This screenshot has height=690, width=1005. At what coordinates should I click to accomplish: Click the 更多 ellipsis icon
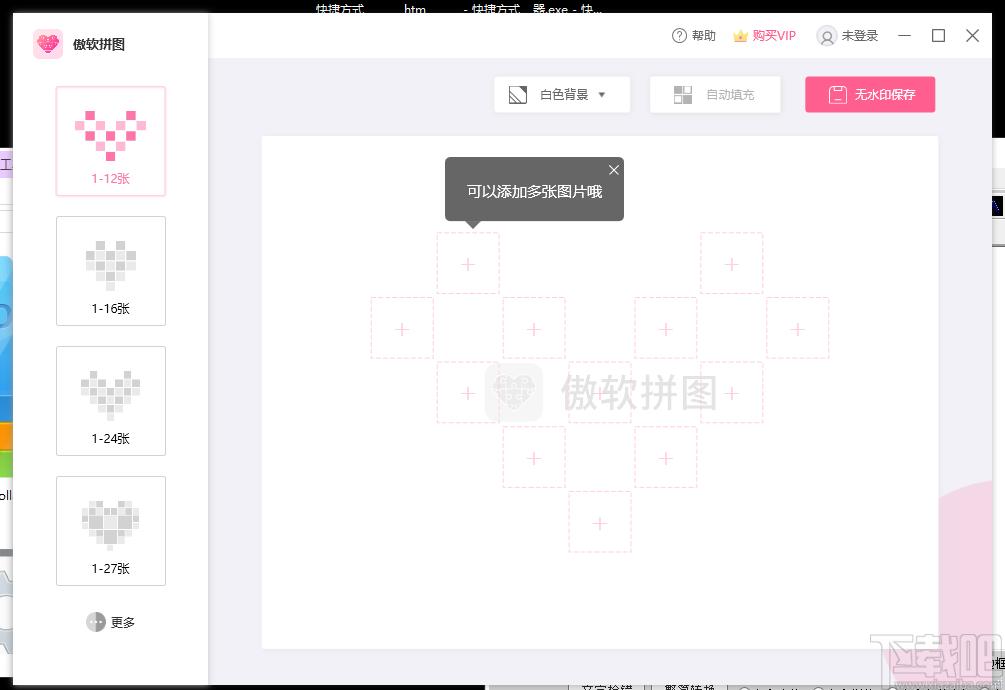click(x=96, y=622)
